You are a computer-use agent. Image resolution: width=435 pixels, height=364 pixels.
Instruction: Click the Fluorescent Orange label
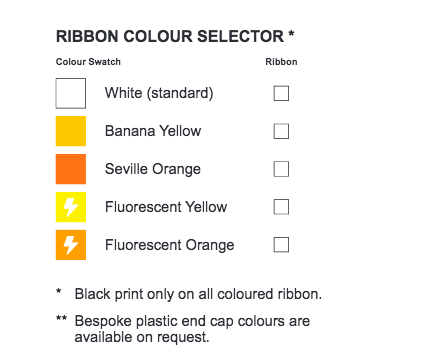(x=170, y=245)
